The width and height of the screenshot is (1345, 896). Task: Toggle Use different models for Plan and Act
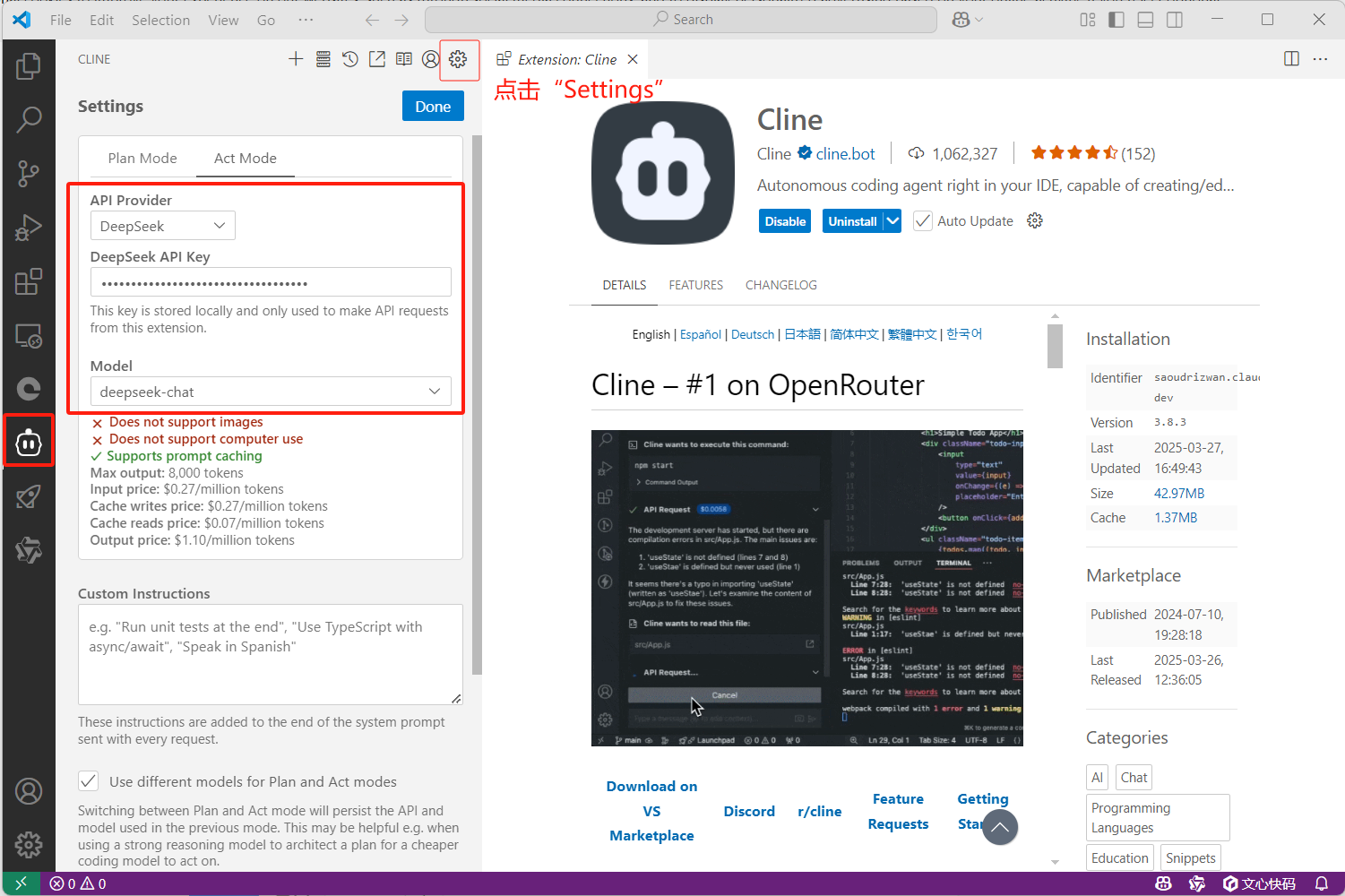pyautogui.click(x=89, y=781)
